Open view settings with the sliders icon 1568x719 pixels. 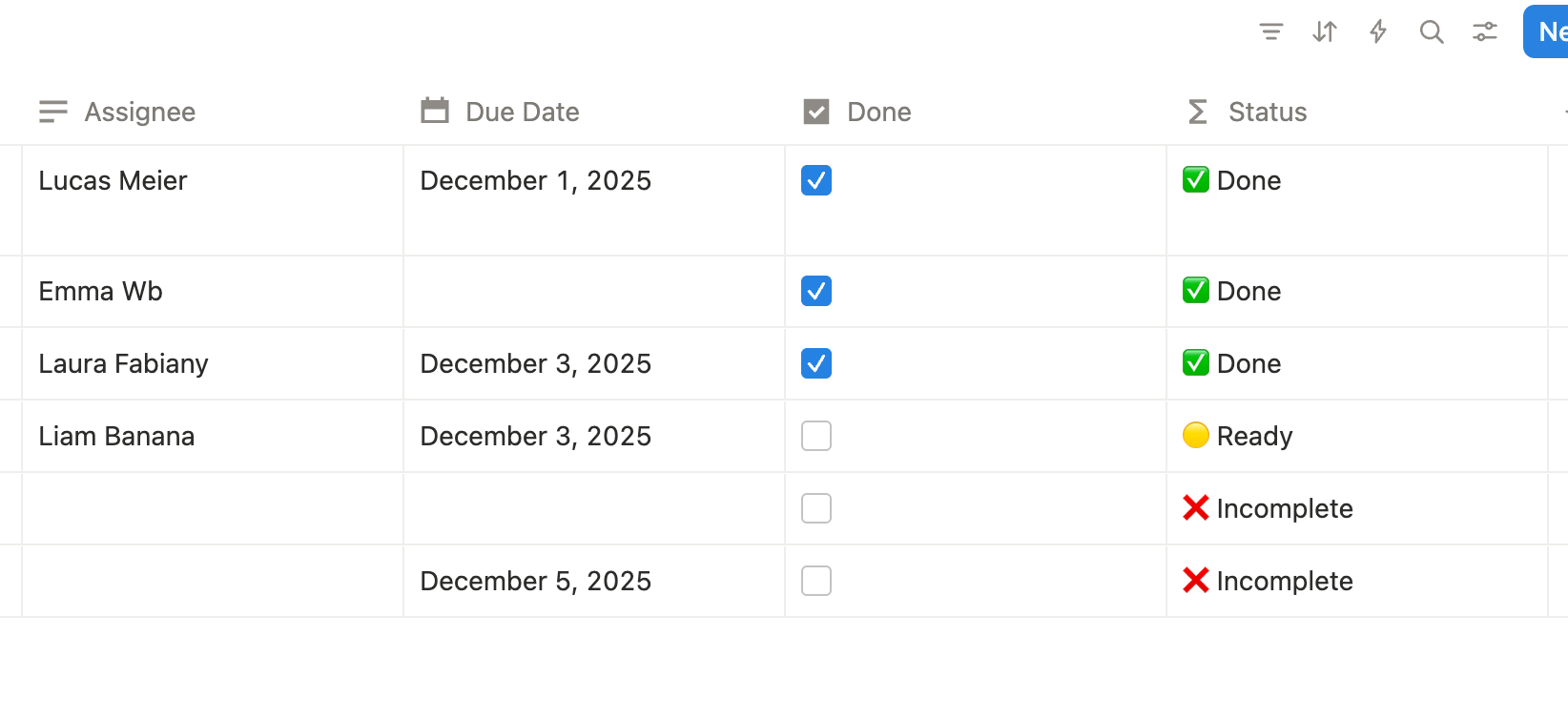tap(1484, 31)
